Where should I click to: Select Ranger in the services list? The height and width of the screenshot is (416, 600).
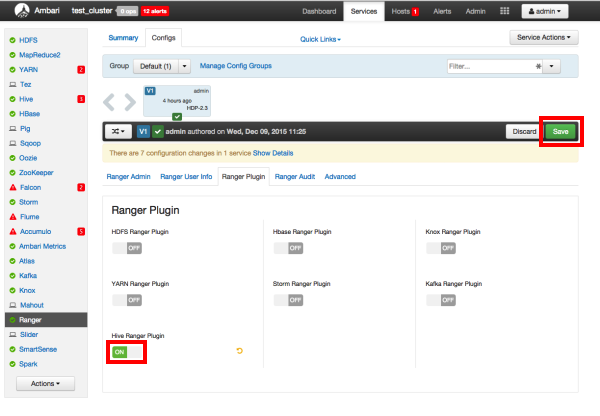(x=46, y=320)
